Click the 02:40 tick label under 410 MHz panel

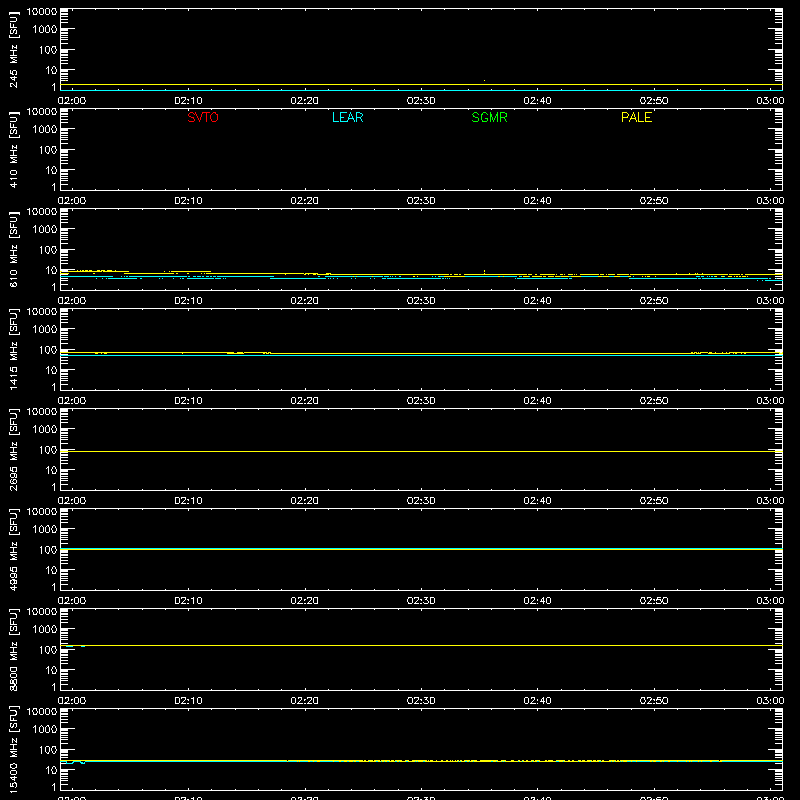pyautogui.click(x=537, y=201)
